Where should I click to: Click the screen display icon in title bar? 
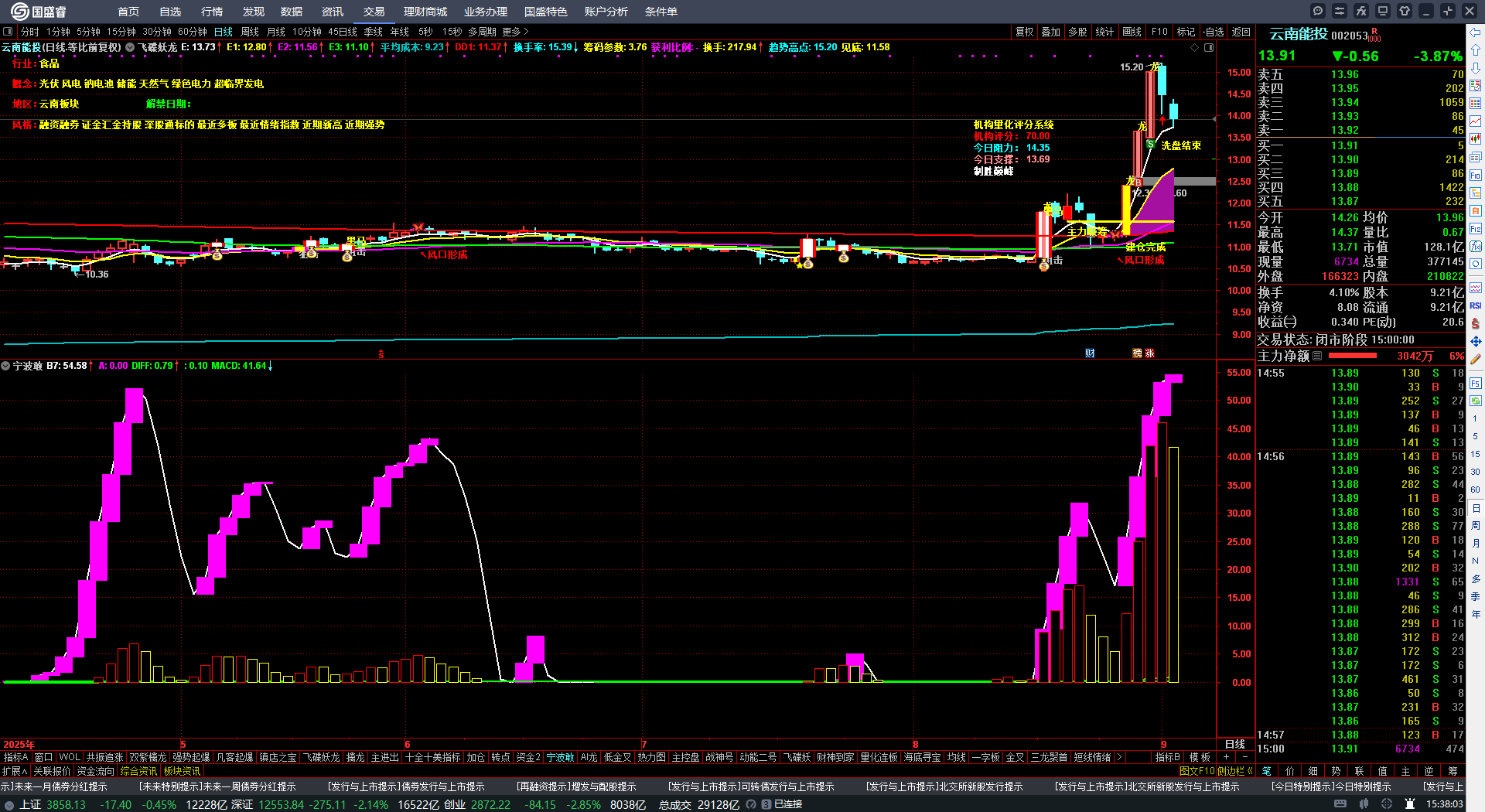pyautogui.click(x=1383, y=11)
